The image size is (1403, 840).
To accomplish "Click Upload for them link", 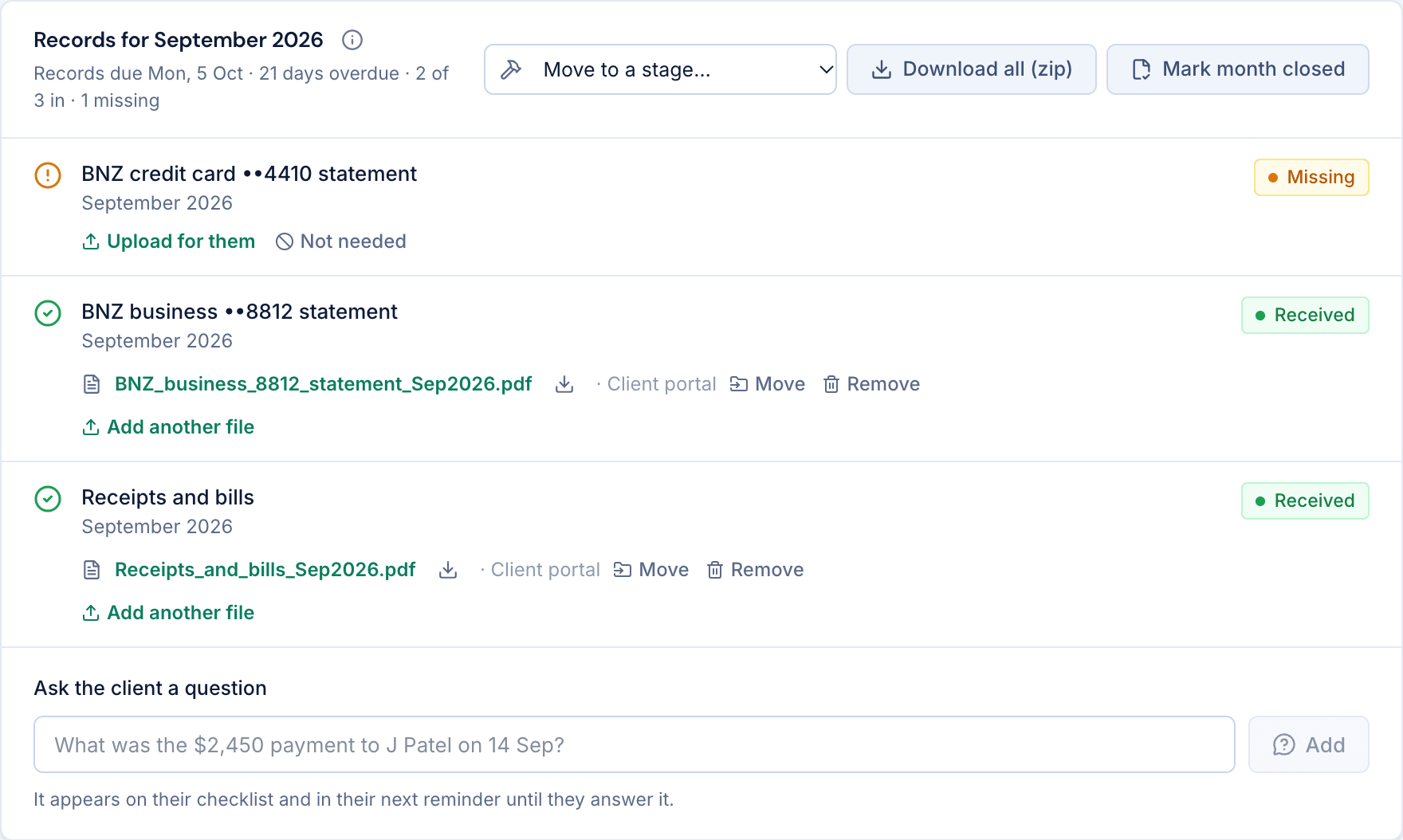I will click(x=168, y=241).
